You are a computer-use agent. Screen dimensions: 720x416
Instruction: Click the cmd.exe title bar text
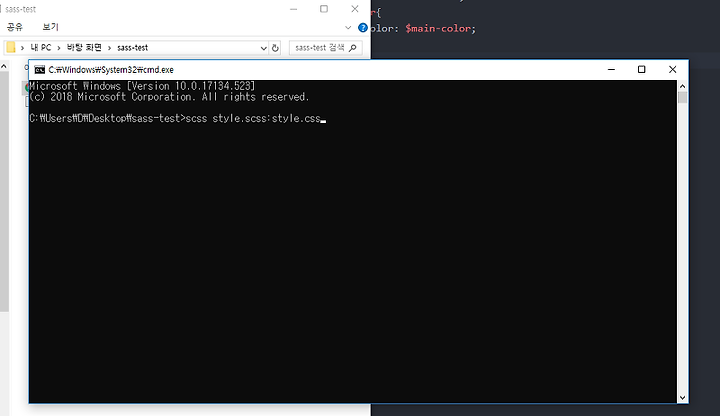(111, 70)
